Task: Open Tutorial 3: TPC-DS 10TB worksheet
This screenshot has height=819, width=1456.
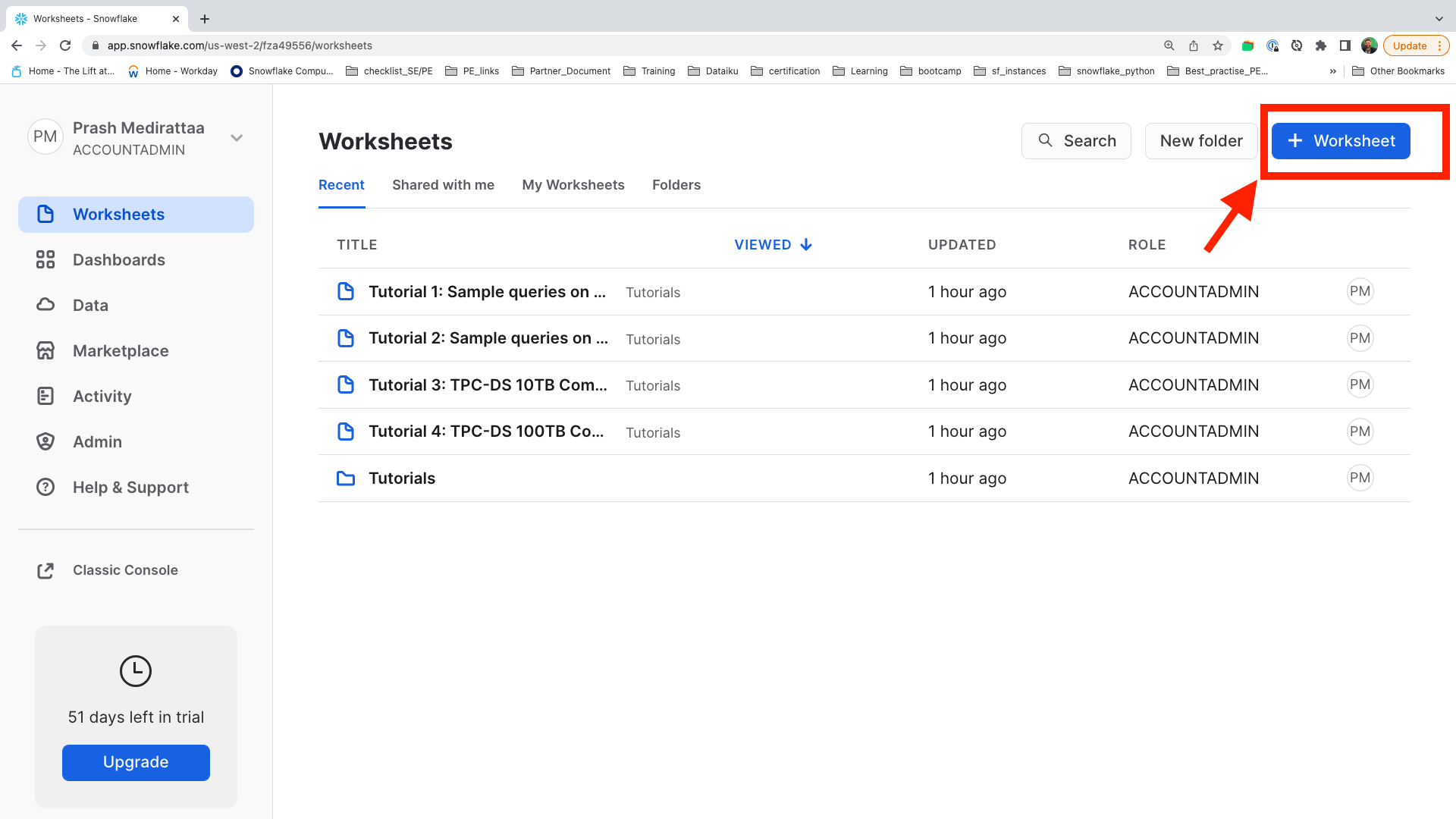Action: tap(487, 385)
